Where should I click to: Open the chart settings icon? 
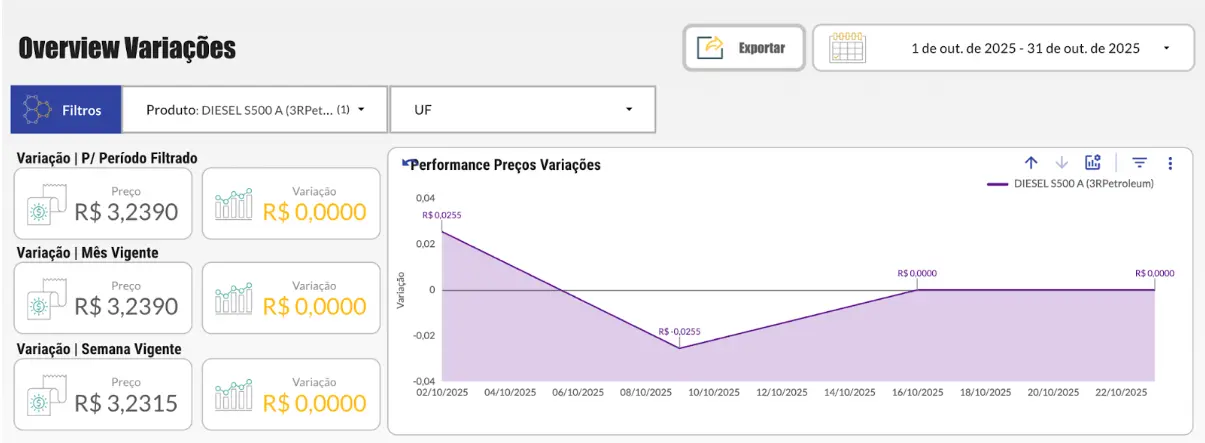pos(1093,163)
